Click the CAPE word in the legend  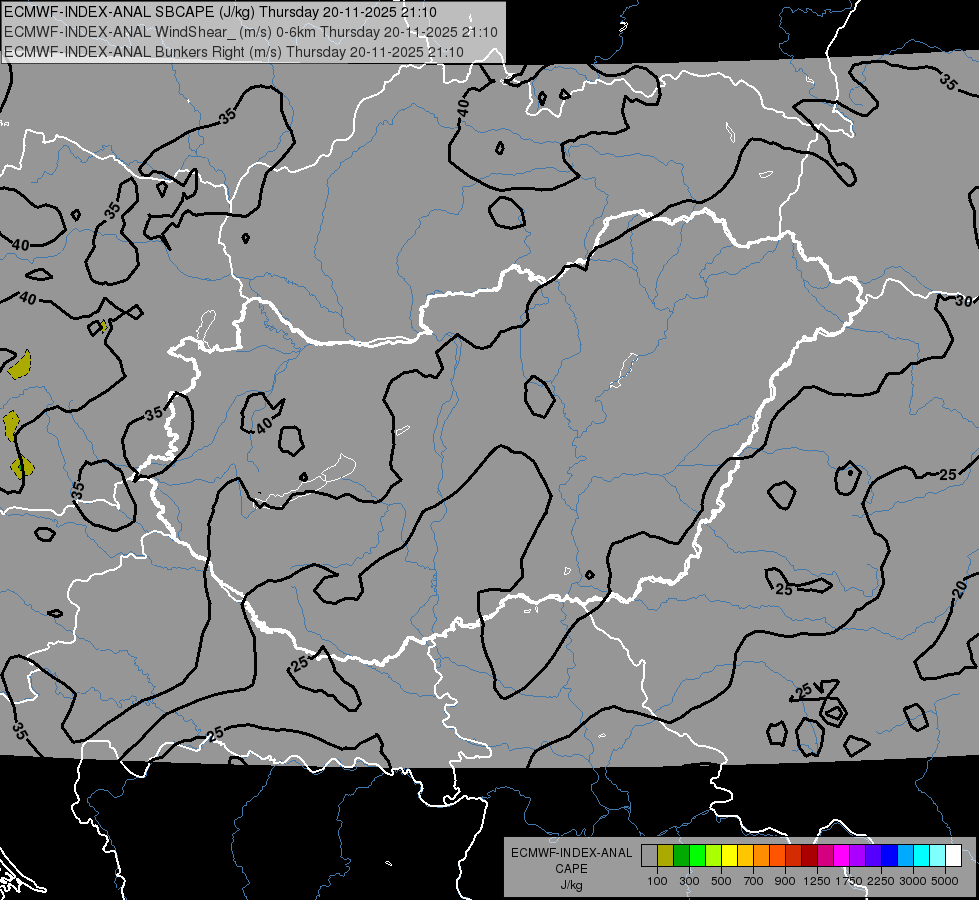571,869
